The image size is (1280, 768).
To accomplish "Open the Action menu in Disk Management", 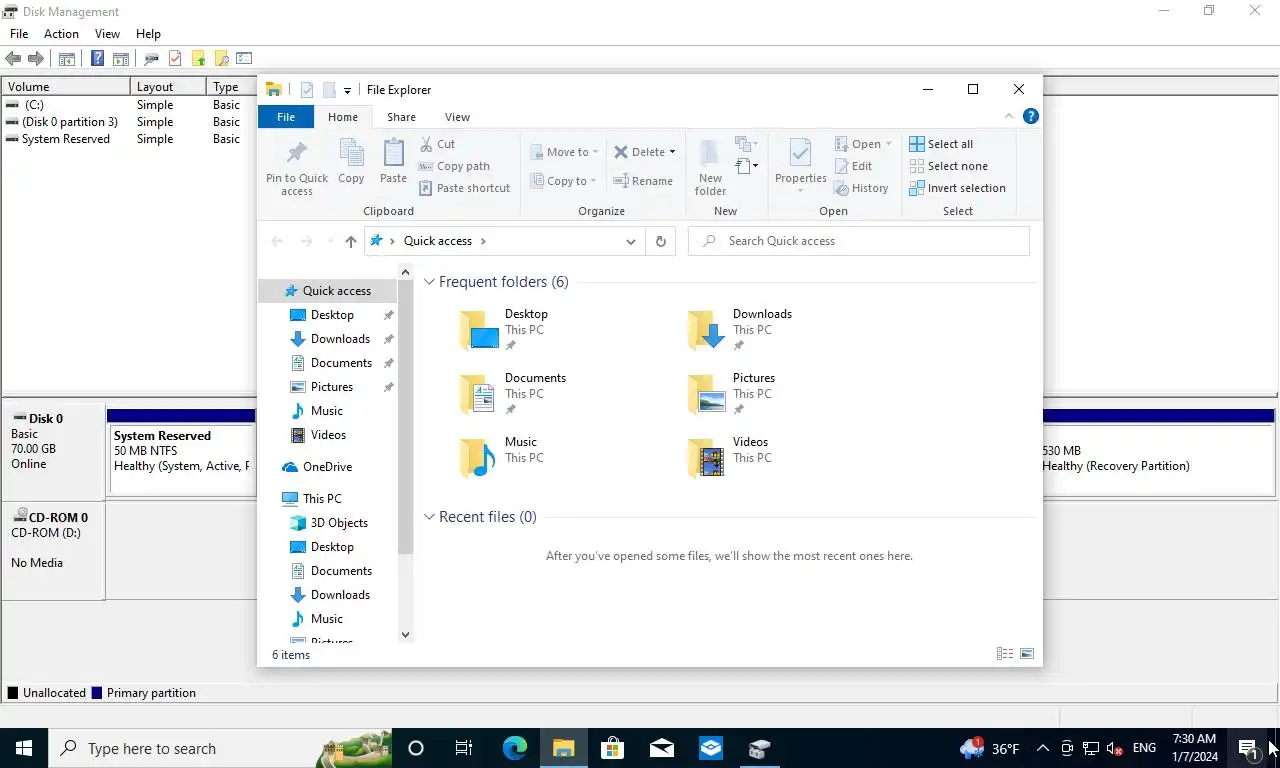I will [x=61, y=34].
